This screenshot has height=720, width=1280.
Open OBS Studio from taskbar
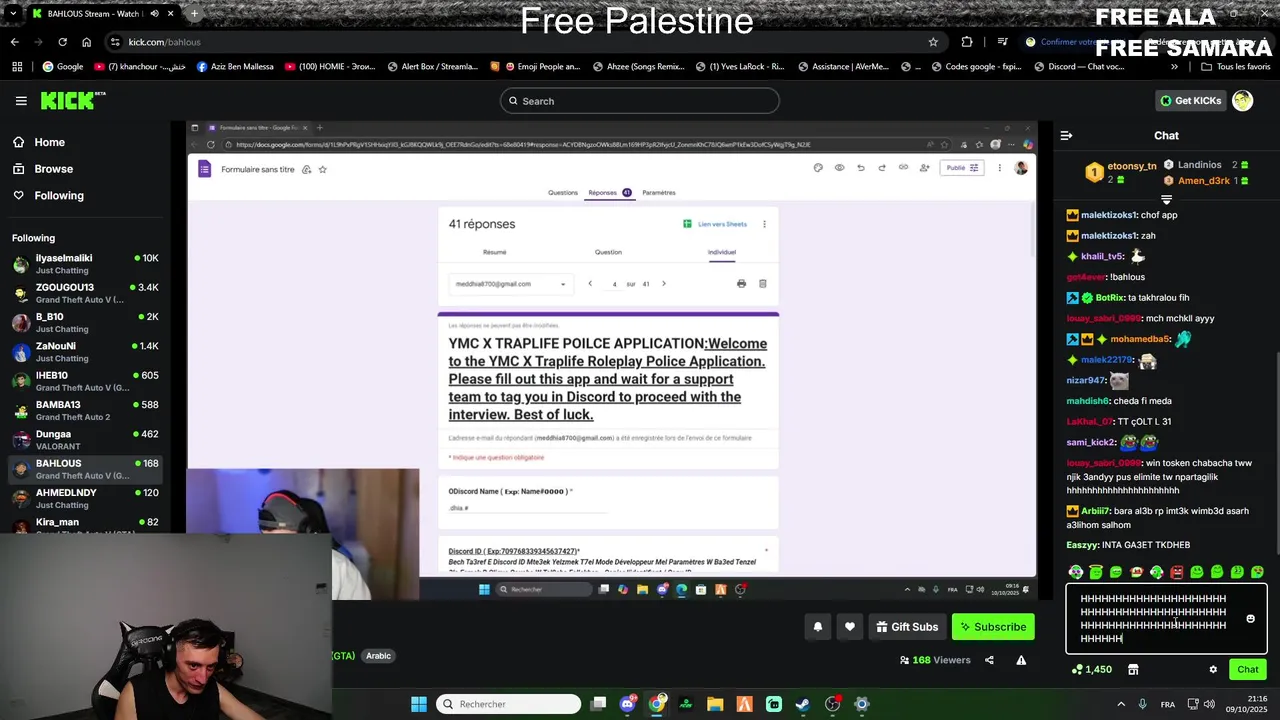(x=832, y=704)
